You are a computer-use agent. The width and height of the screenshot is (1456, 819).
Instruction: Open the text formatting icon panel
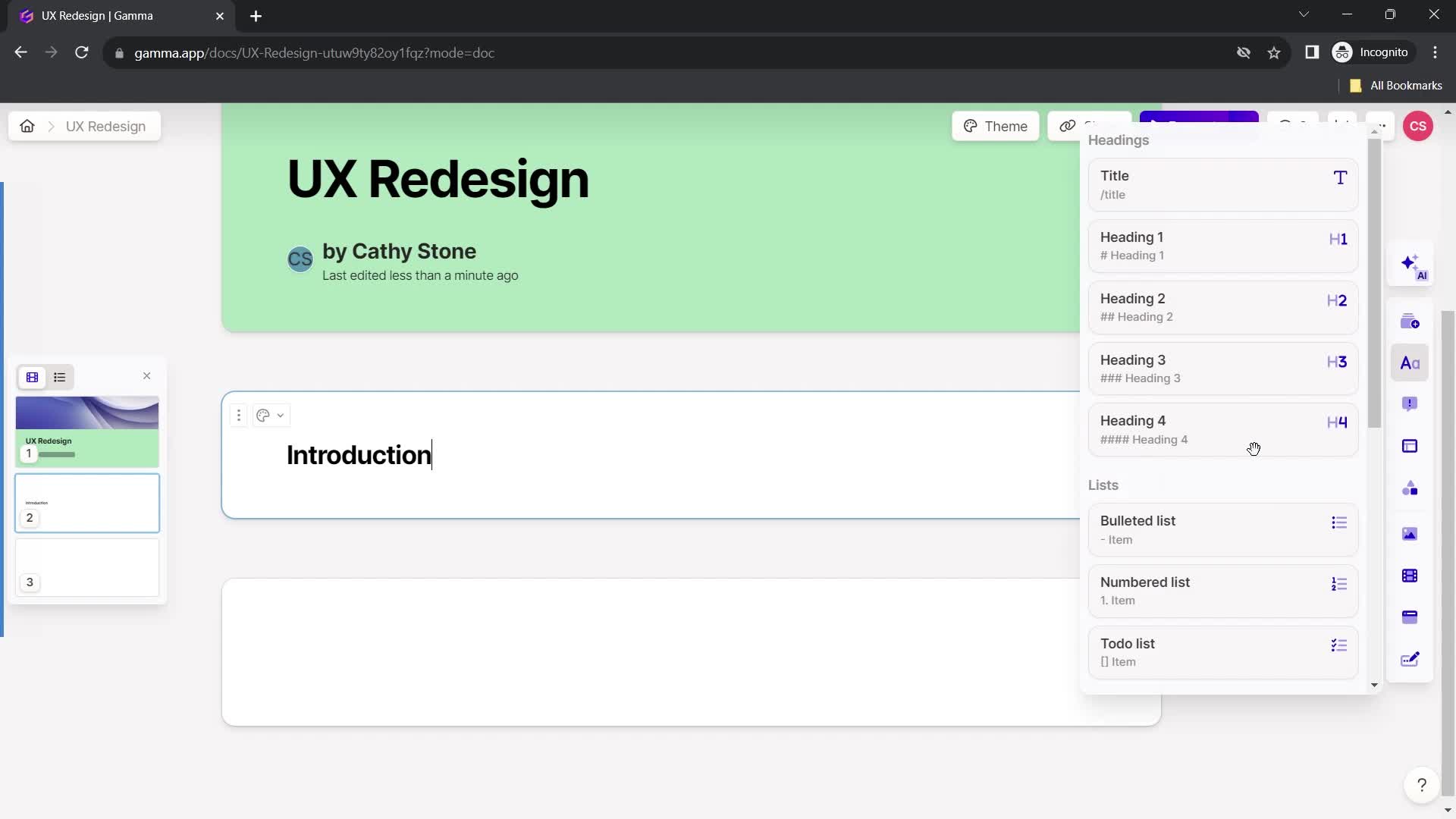1411,362
